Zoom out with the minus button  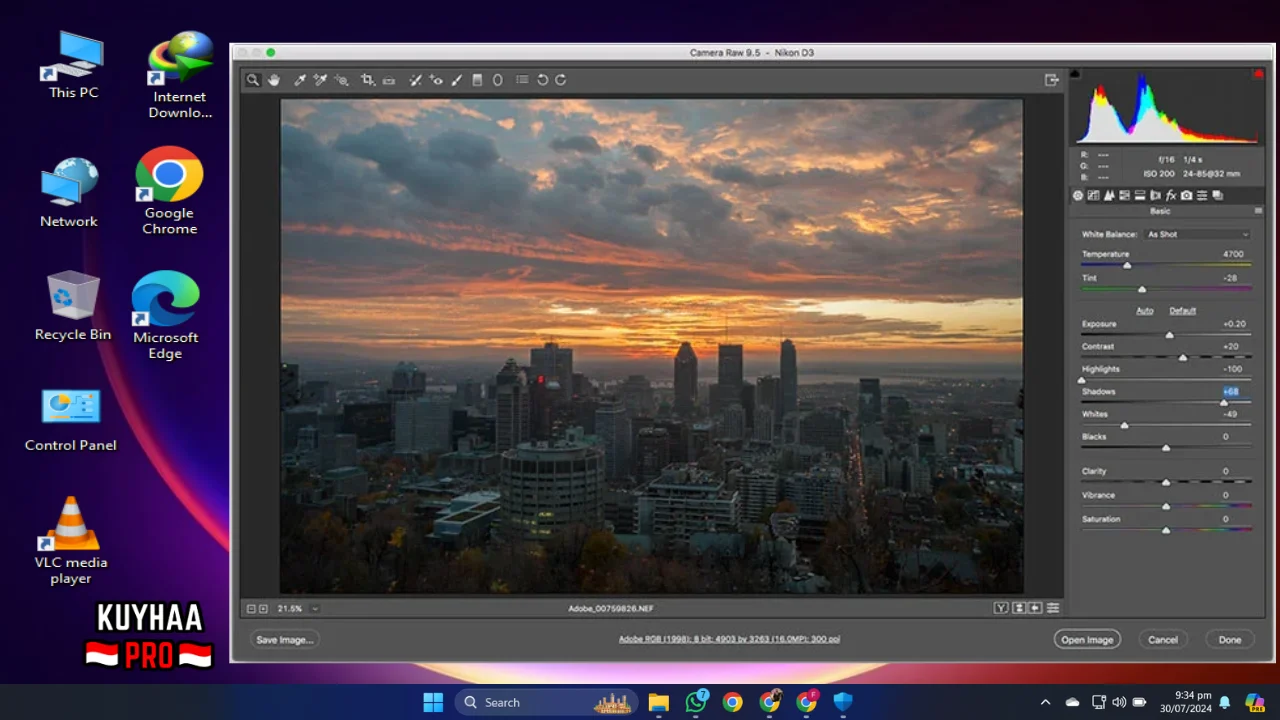(x=251, y=608)
